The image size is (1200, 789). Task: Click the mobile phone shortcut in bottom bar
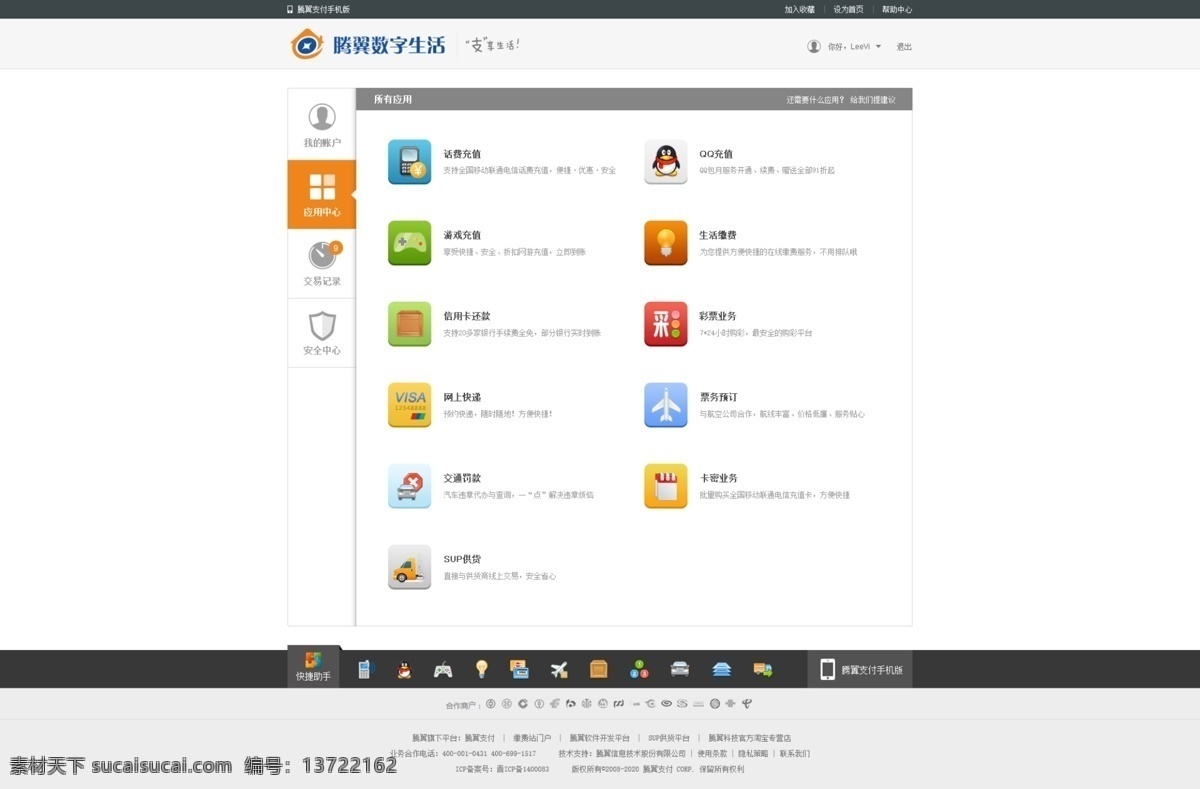pyautogui.click(x=364, y=670)
